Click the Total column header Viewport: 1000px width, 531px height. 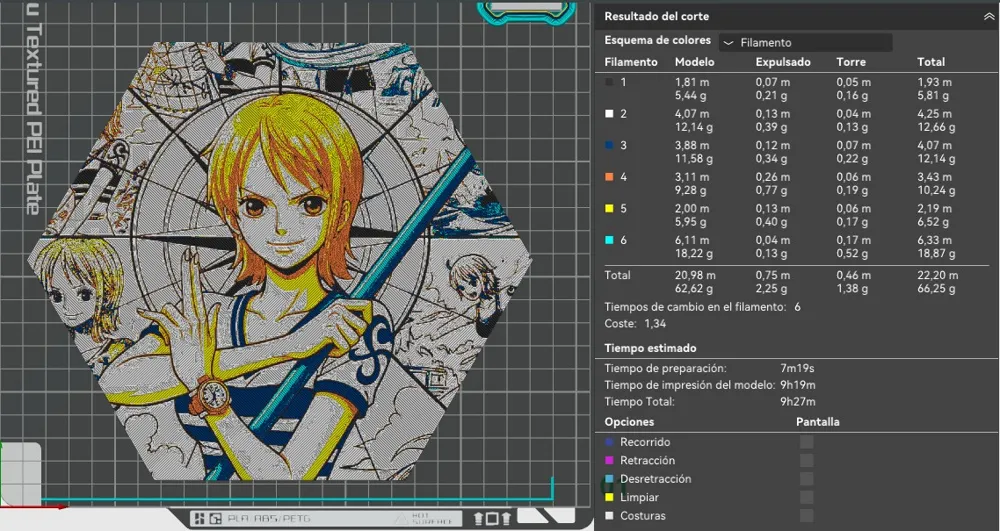point(931,62)
